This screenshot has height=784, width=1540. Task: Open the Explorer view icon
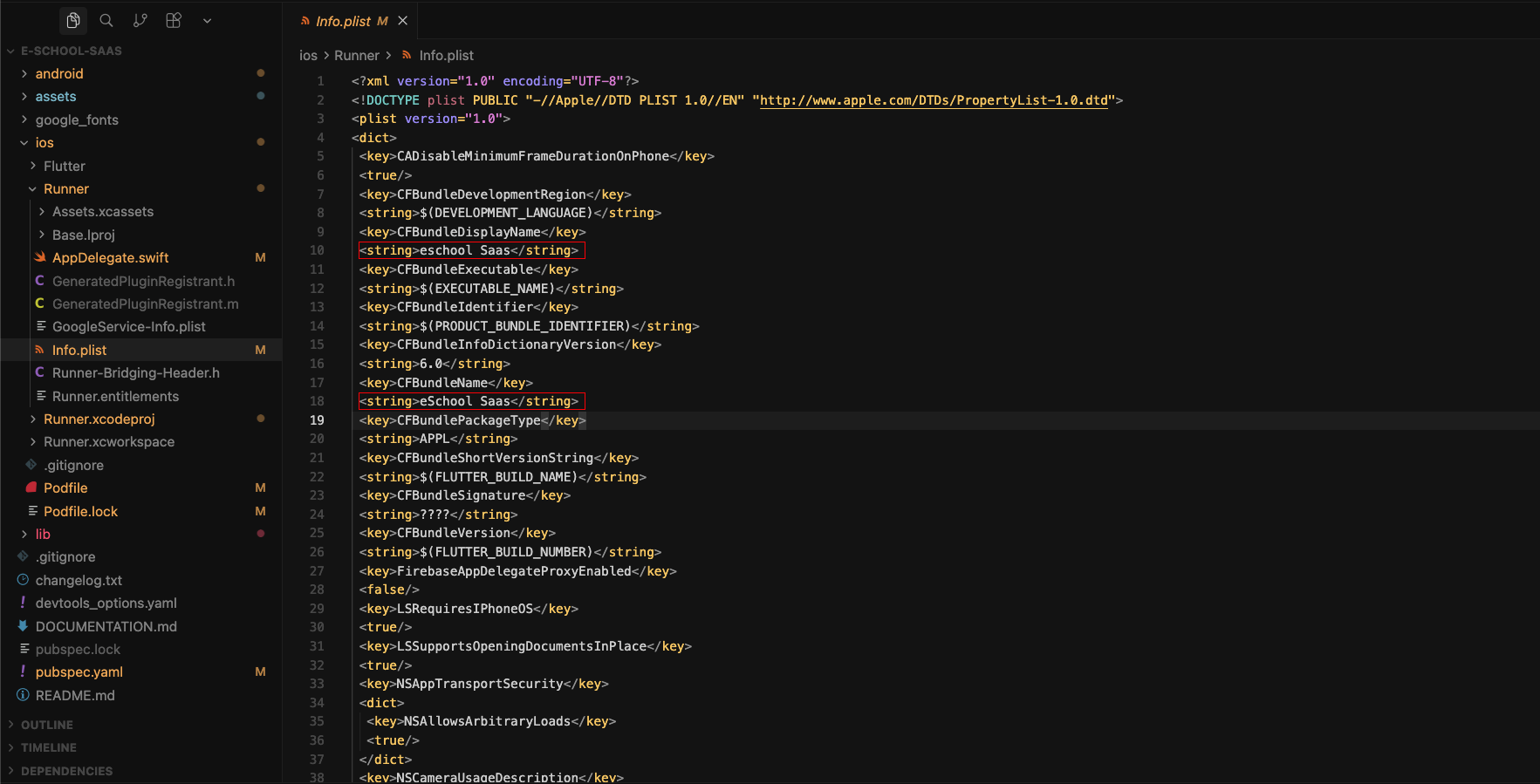click(73, 20)
